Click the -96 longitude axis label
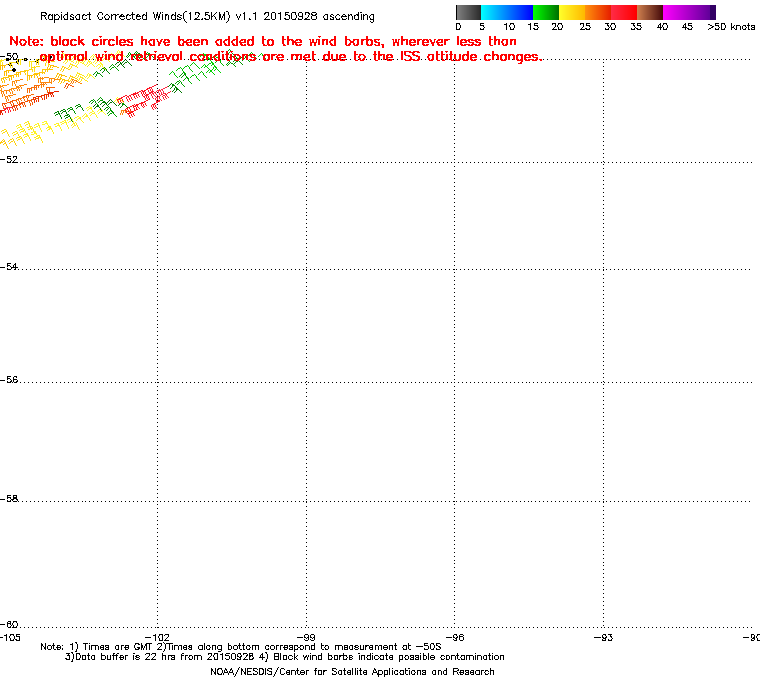Image resolution: width=760 pixels, height=688 pixels. 455,637
